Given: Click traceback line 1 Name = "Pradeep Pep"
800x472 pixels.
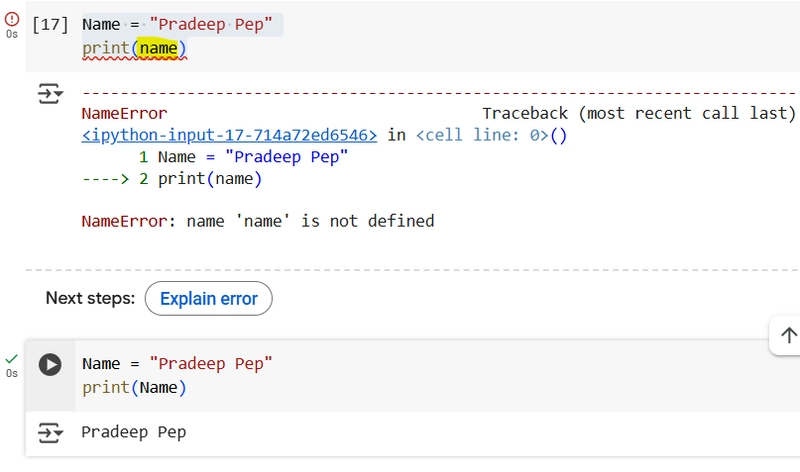Looking at the screenshot, I should tap(243, 157).
